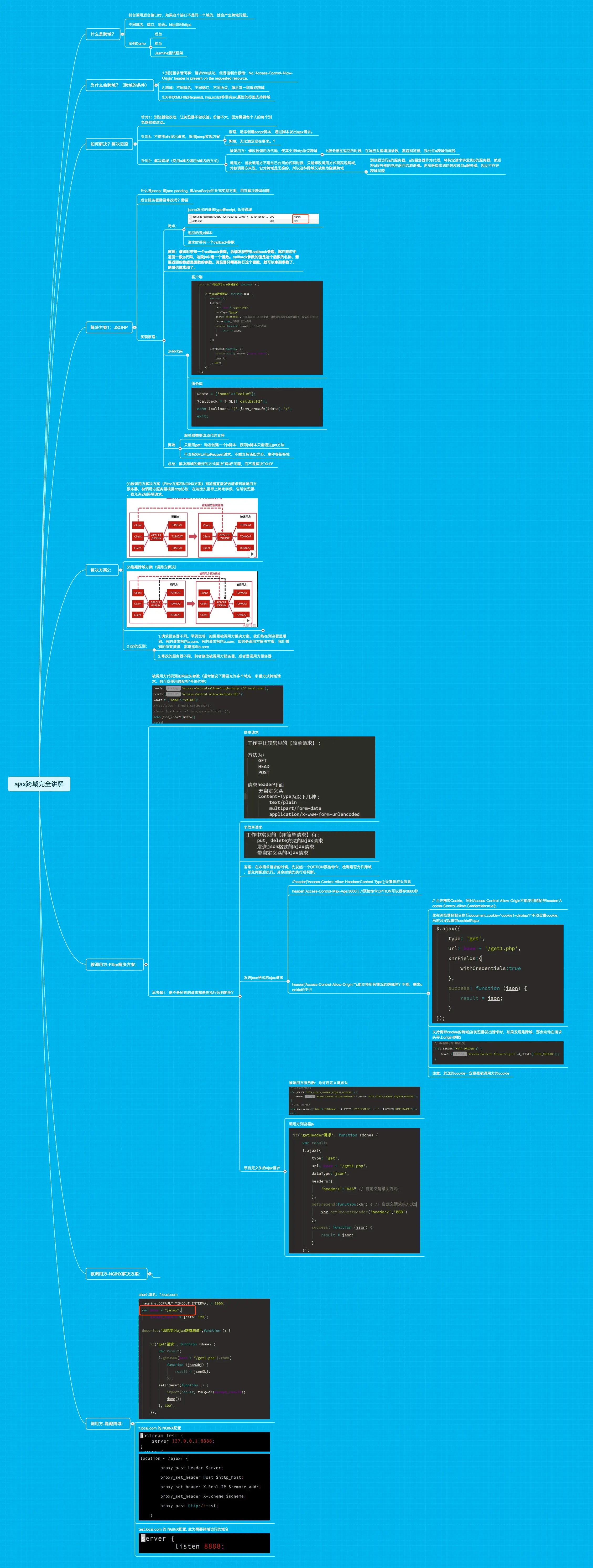Open the 被调用方解决跨域 Tomcat diagram image
This screenshot has width=593, height=1568.
click(192, 528)
